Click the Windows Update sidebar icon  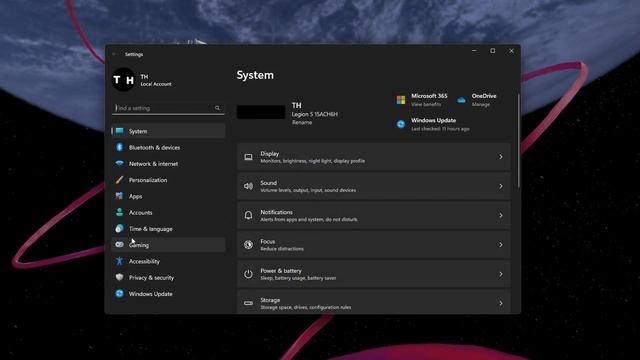[x=120, y=294]
